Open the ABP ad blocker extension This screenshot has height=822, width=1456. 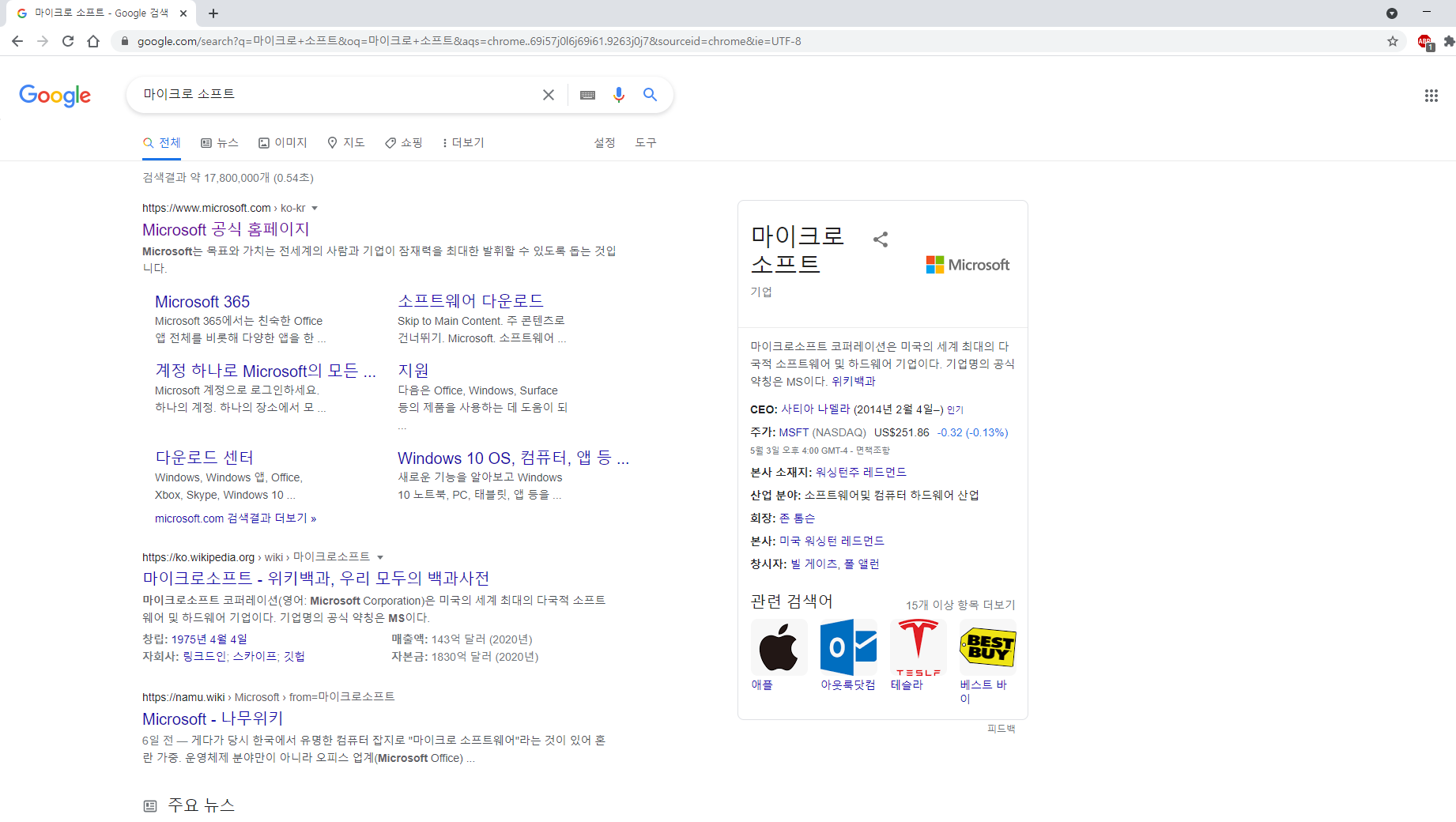click(1425, 42)
